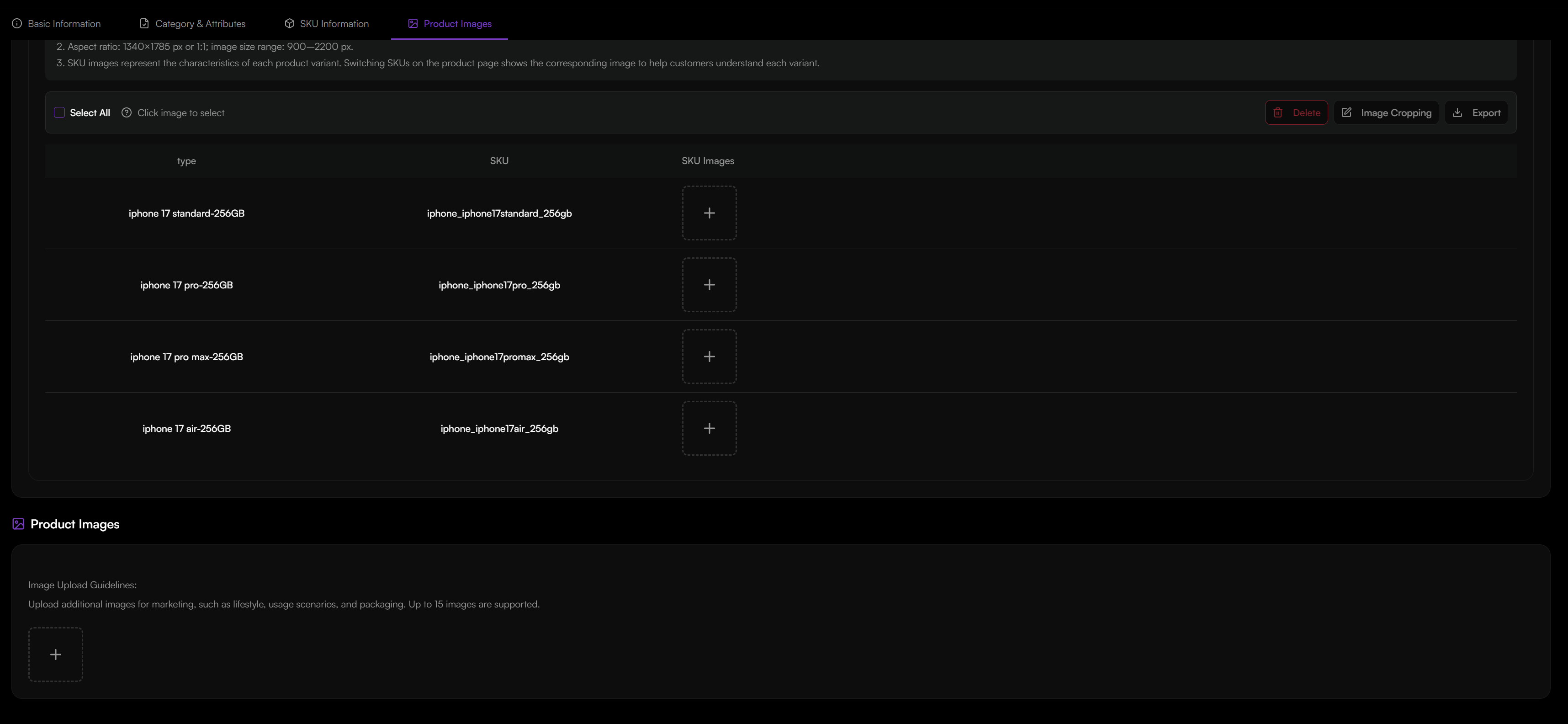This screenshot has height=724, width=1568.
Task: Click SKU text iphone_iphone17pro_256gb
Action: (499, 285)
